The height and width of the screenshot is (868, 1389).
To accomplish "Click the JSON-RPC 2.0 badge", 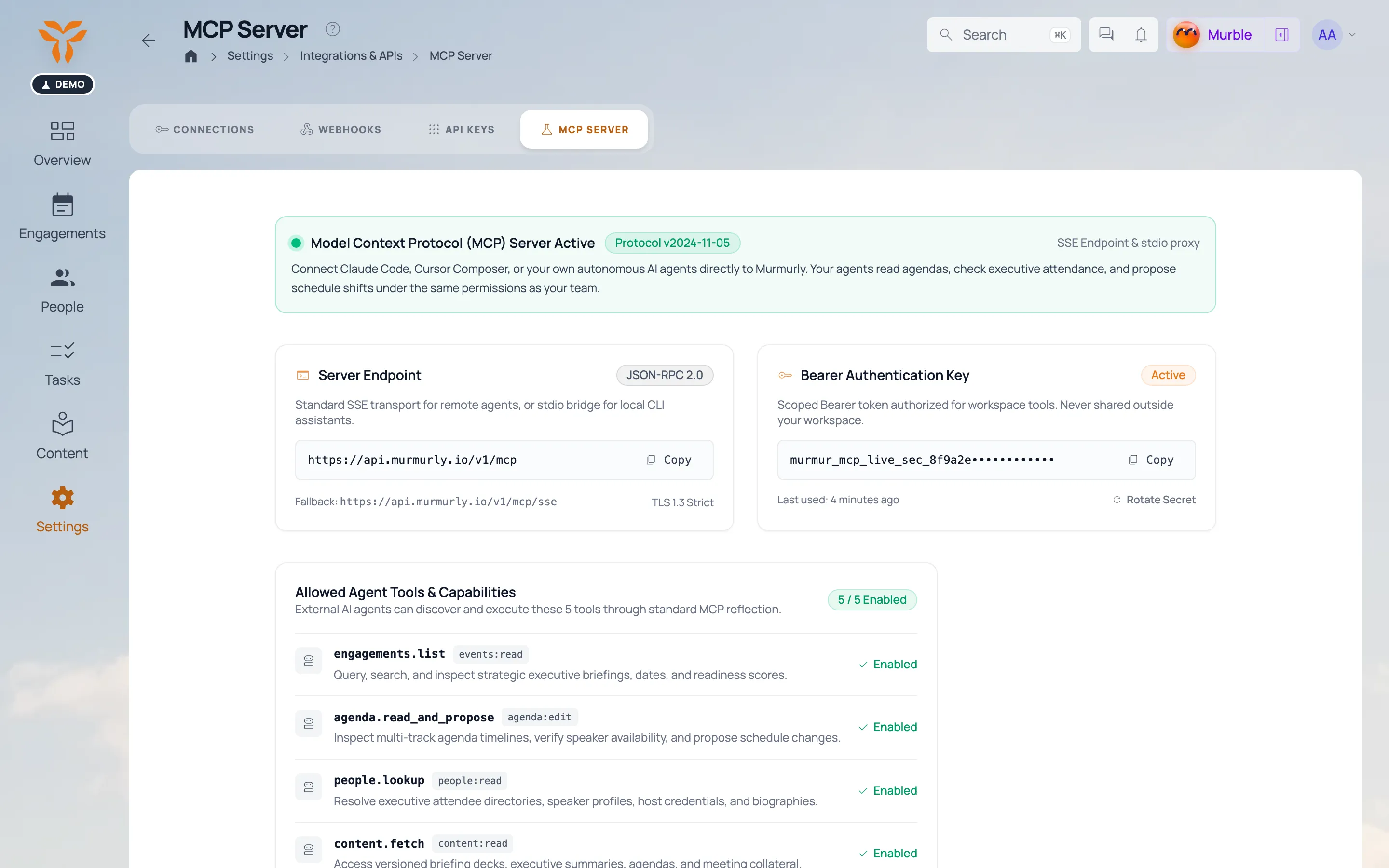I will tap(665, 375).
